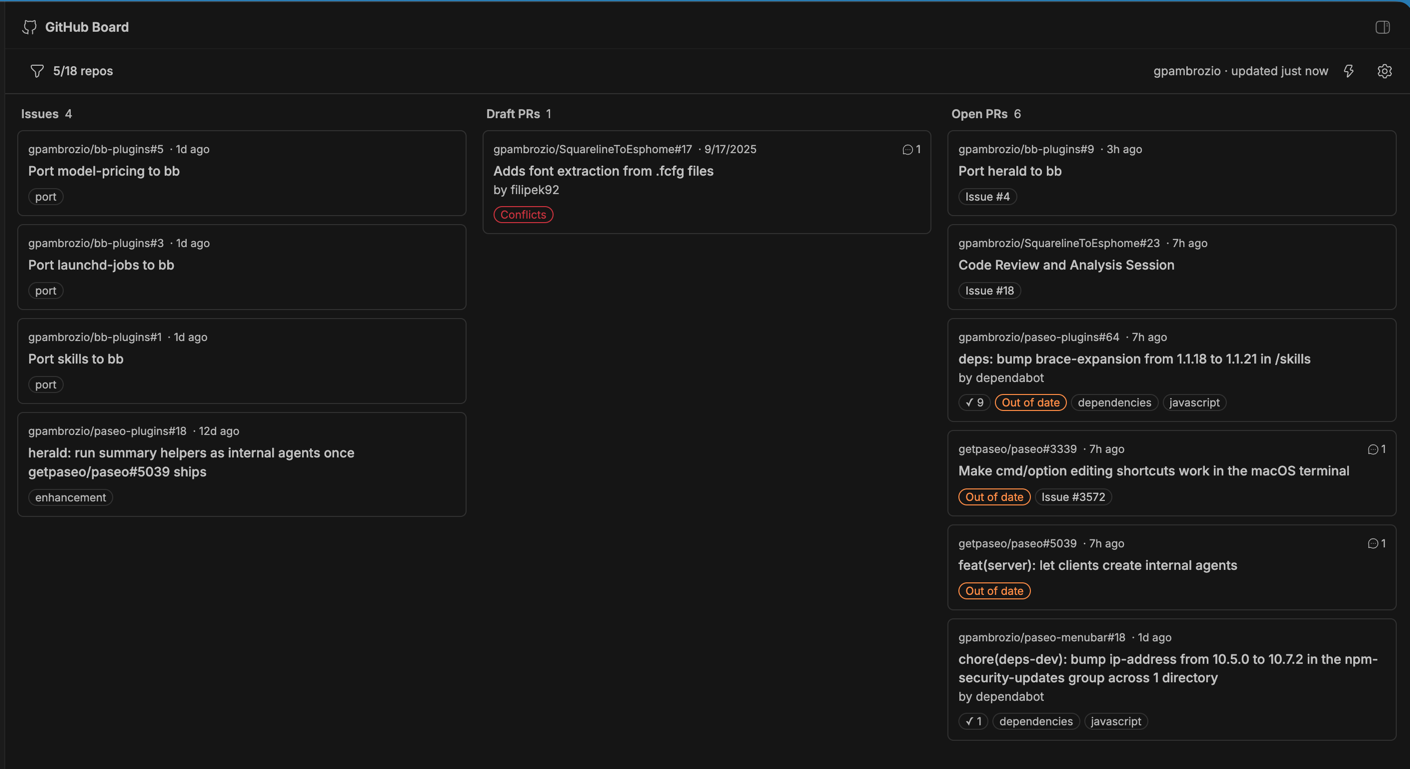Open "Code Review and Analysis Session" PR

click(1066, 265)
